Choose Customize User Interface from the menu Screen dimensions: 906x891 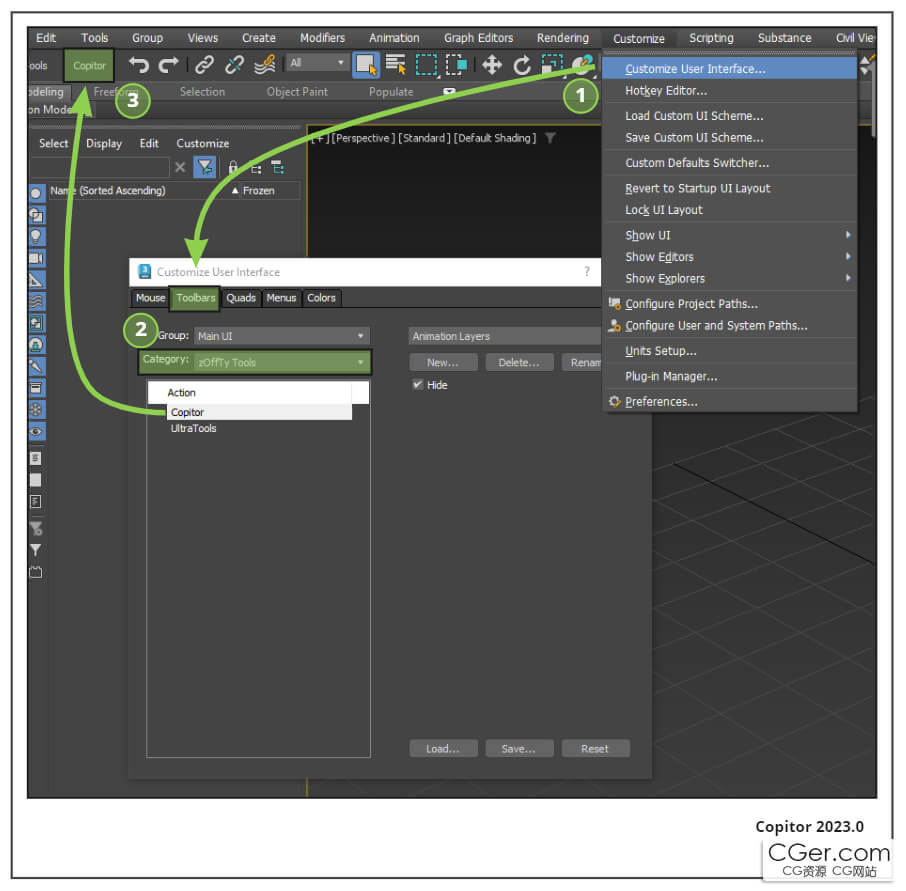[x=729, y=69]
